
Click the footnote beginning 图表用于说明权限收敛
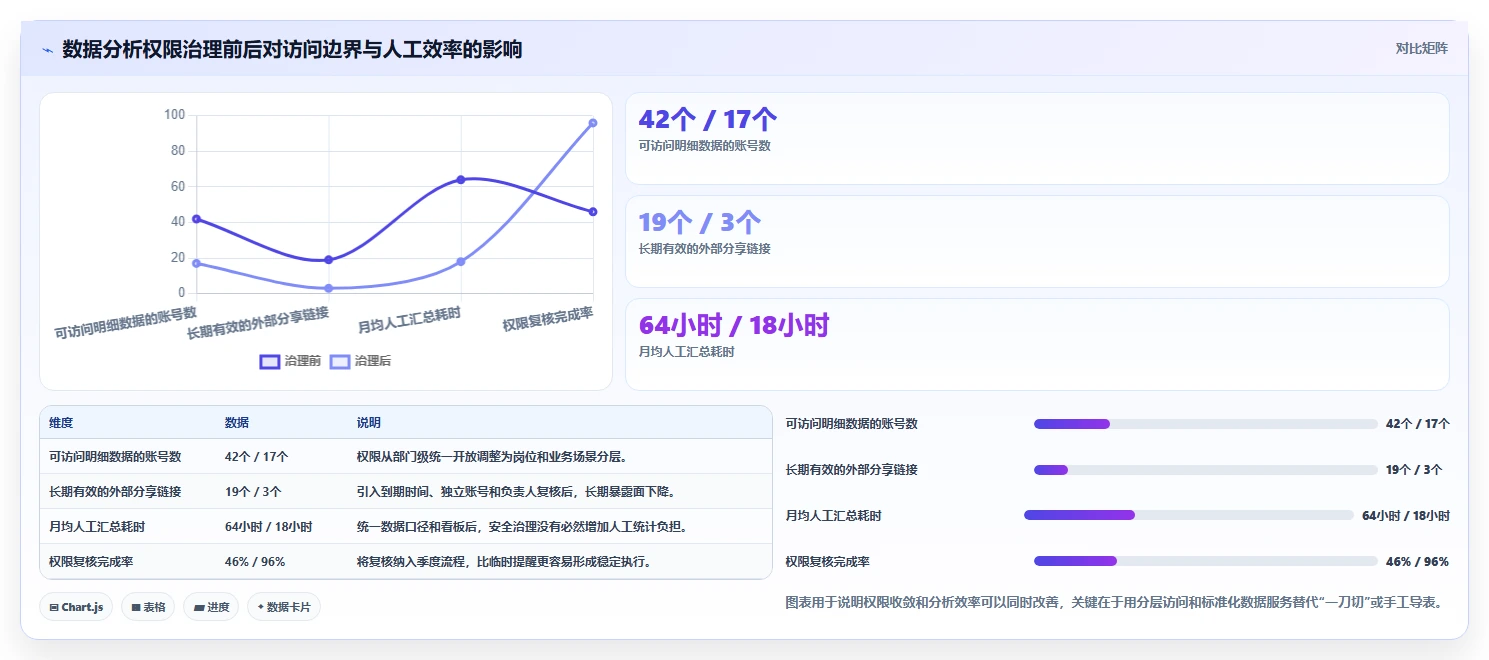(1114, 602)
